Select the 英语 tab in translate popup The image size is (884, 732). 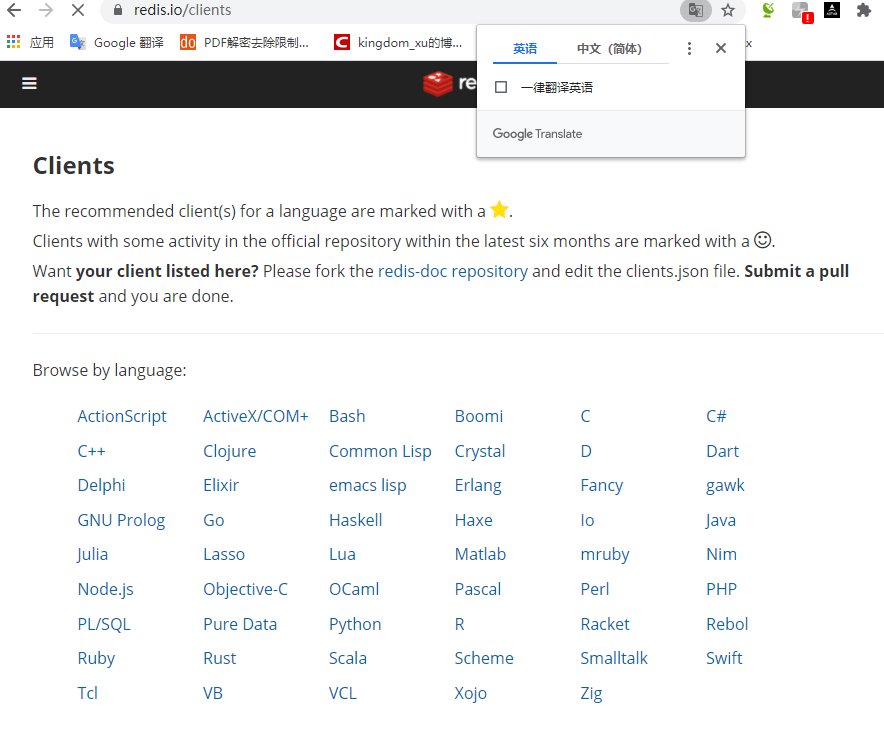coord(525,49)
